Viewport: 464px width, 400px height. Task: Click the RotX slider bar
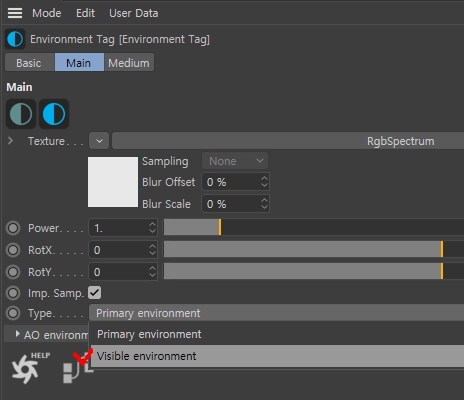(313, 249)
